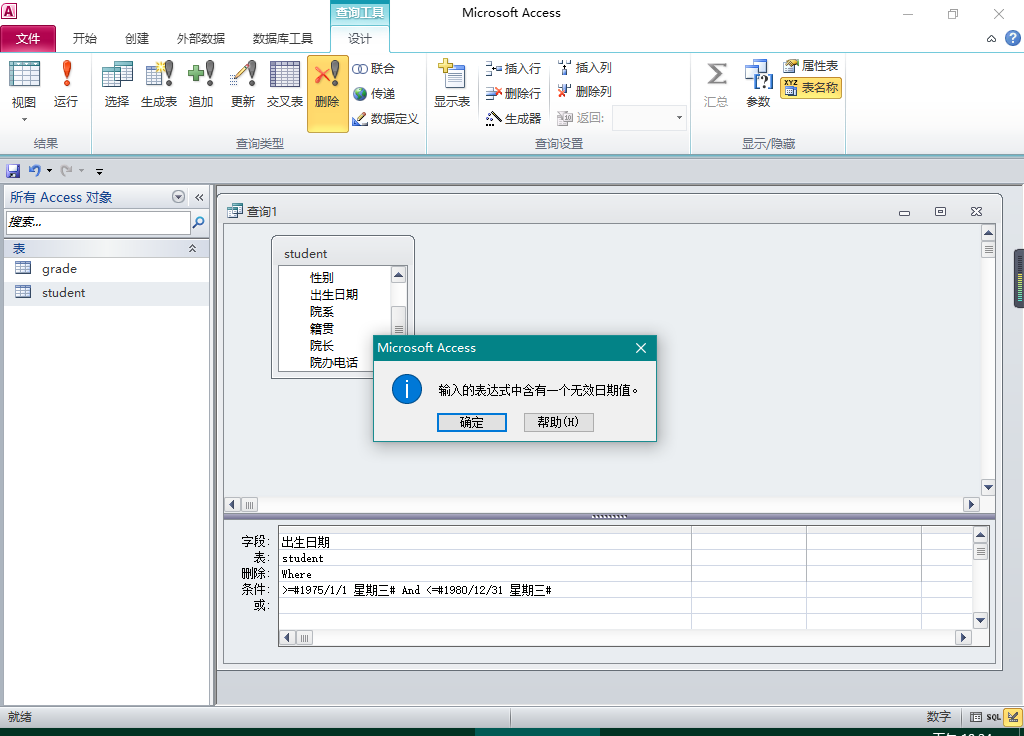Choose Update (更新) query type
Image resolution: width=1024 pixels, height=736 pixels.
(242, 84)
